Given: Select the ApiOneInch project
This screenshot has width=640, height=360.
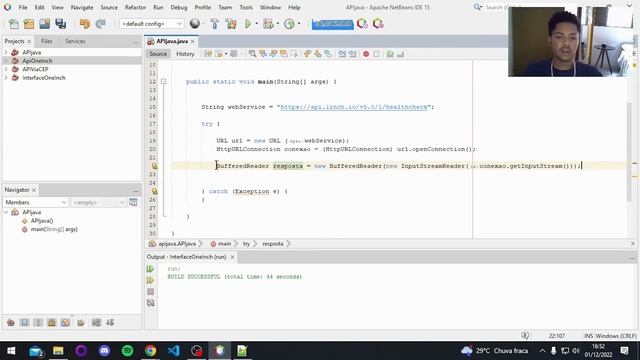Looking at the screenshot, I should pyautogui.click(x=37, y=61).
